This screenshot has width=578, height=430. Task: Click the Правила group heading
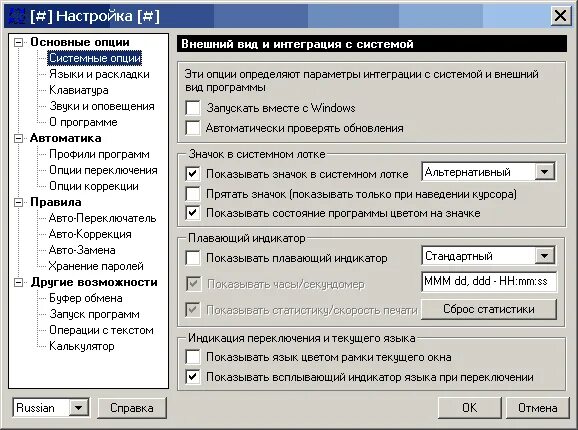click(x=56, y=202)
